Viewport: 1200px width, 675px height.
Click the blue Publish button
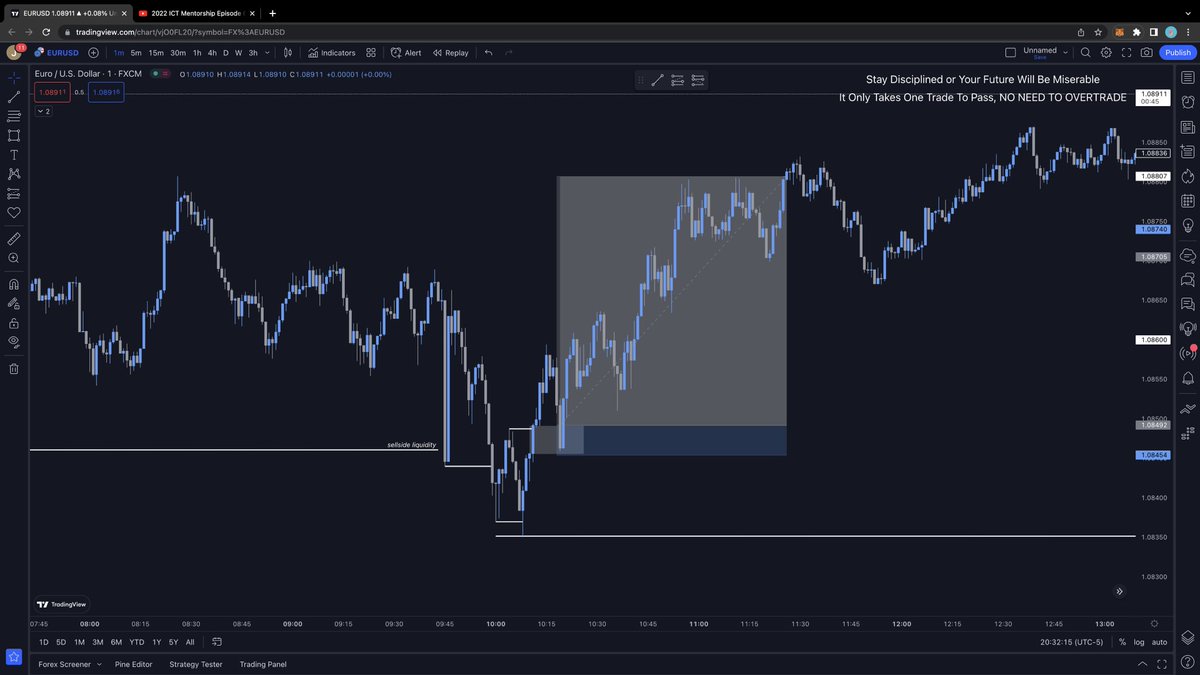pyautogui.click(x=1177, y=53)
